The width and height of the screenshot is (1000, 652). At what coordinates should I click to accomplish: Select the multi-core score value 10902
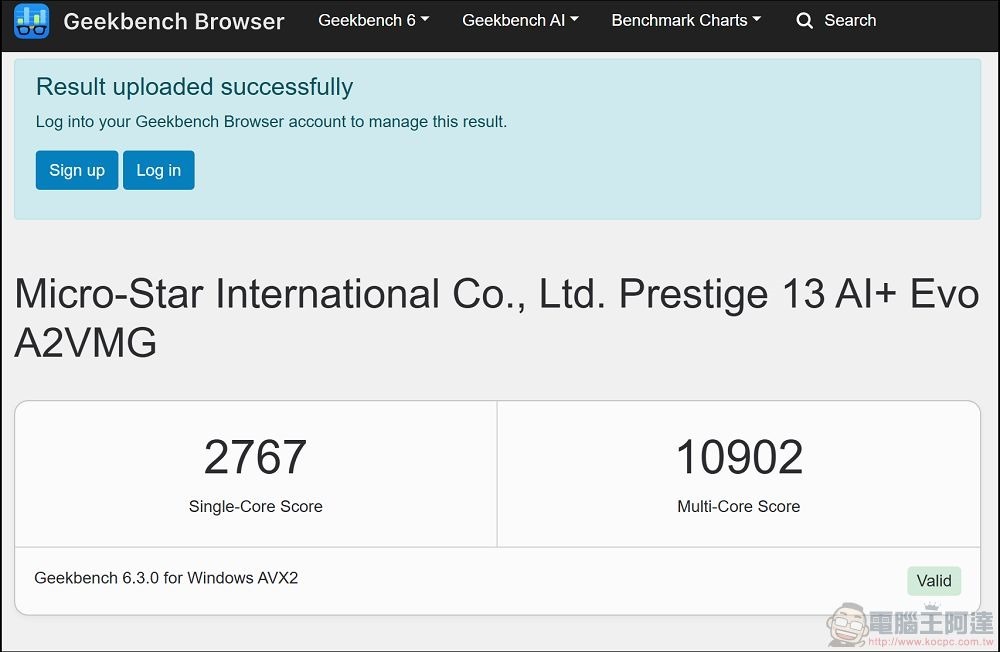coord(739,457)
